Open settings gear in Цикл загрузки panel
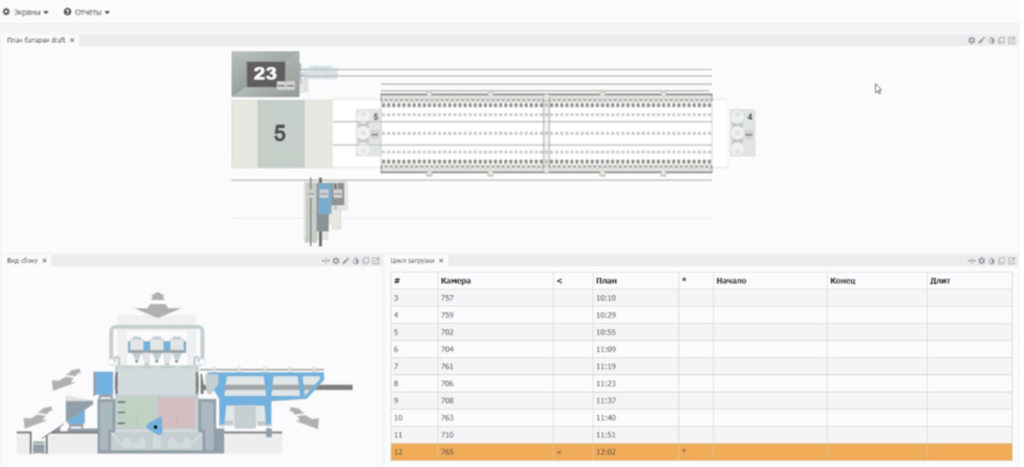Screen dimensions: 1024x467 (x=981, y=261)
